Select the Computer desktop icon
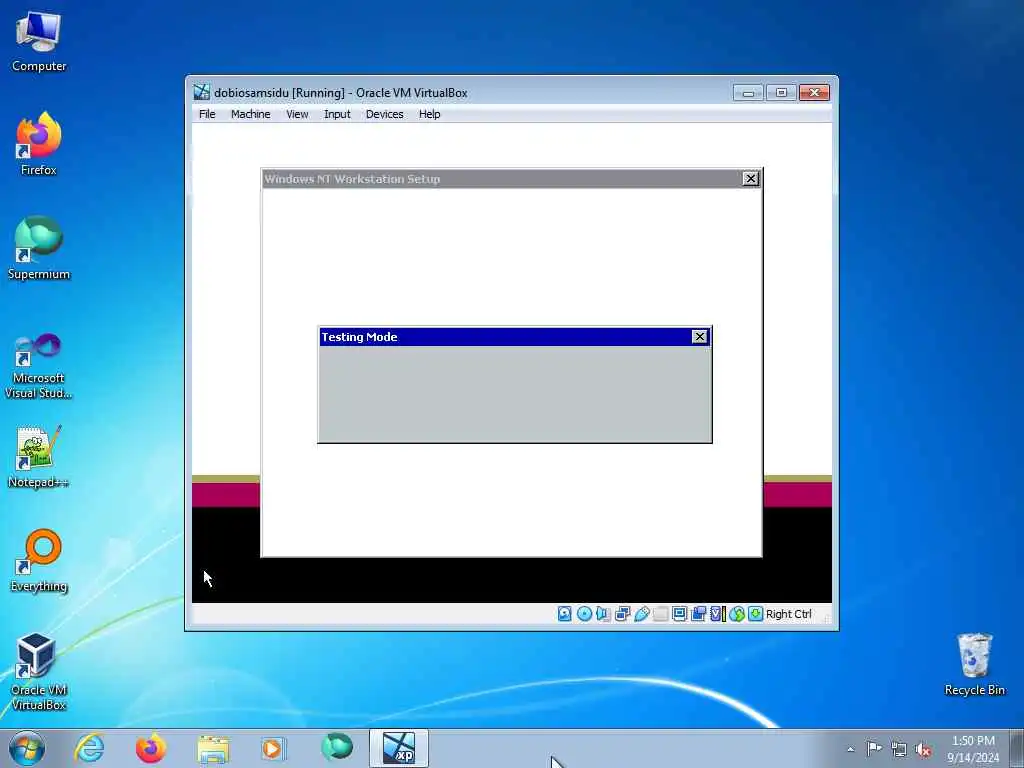The height and width of the screenshot is (768, 1024). pos(39,42)
